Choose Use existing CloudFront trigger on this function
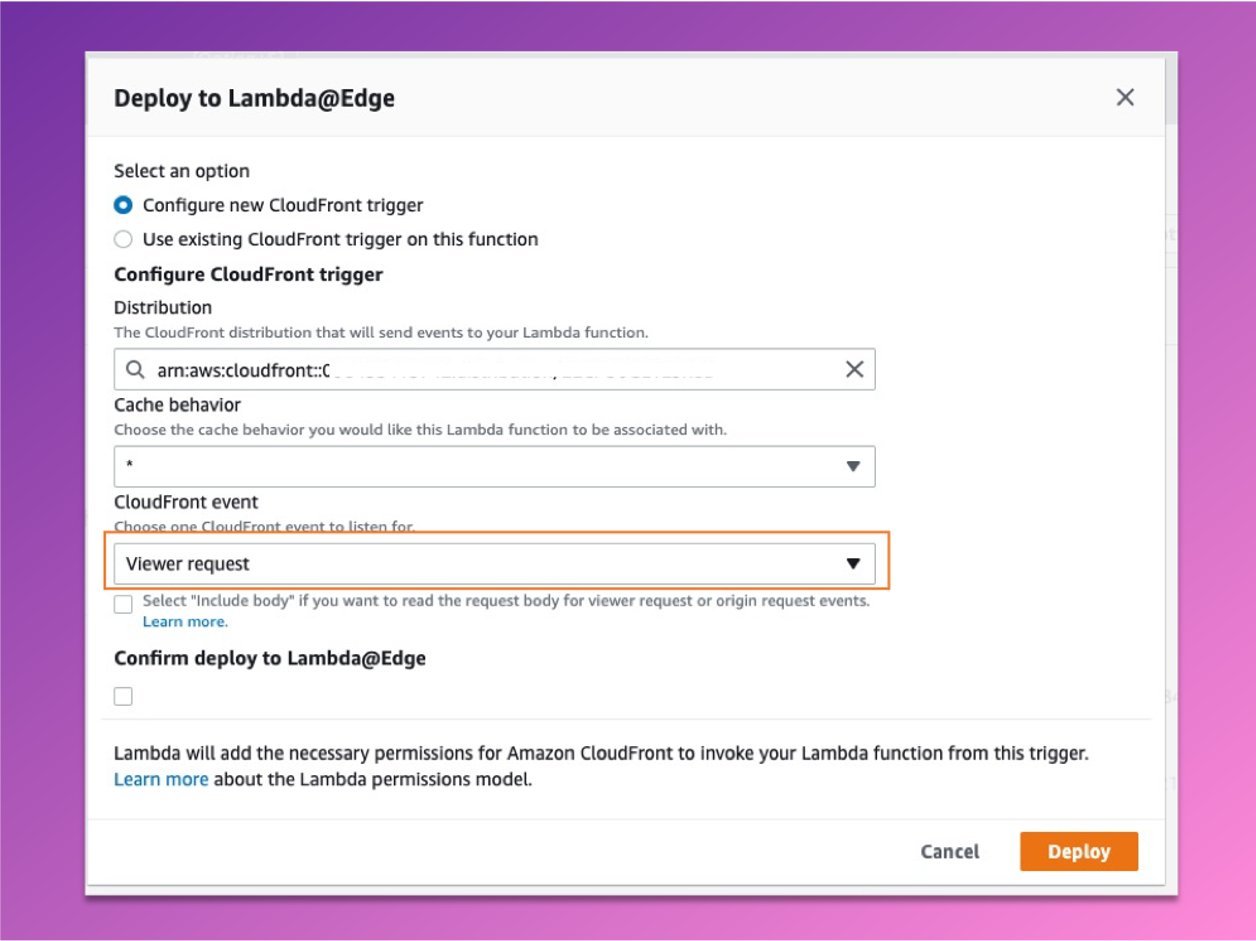The image size is (1256, 941). pyautogui.click(x=123, y=239)
